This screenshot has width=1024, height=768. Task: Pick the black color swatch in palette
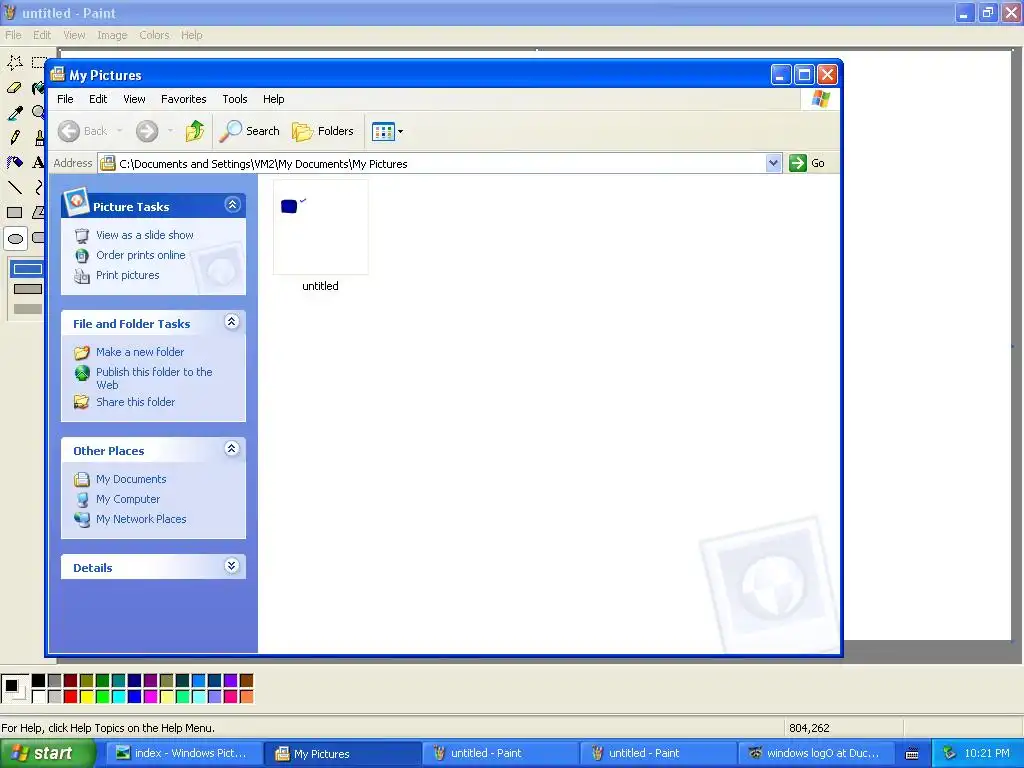point(39,680)
